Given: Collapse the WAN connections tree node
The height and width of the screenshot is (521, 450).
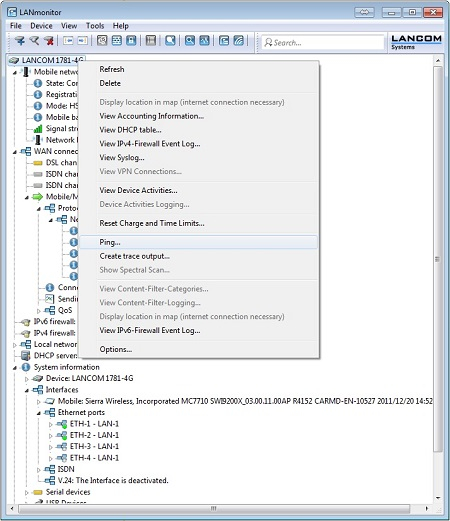Looking at the screenshot, I should coord(15,152).
